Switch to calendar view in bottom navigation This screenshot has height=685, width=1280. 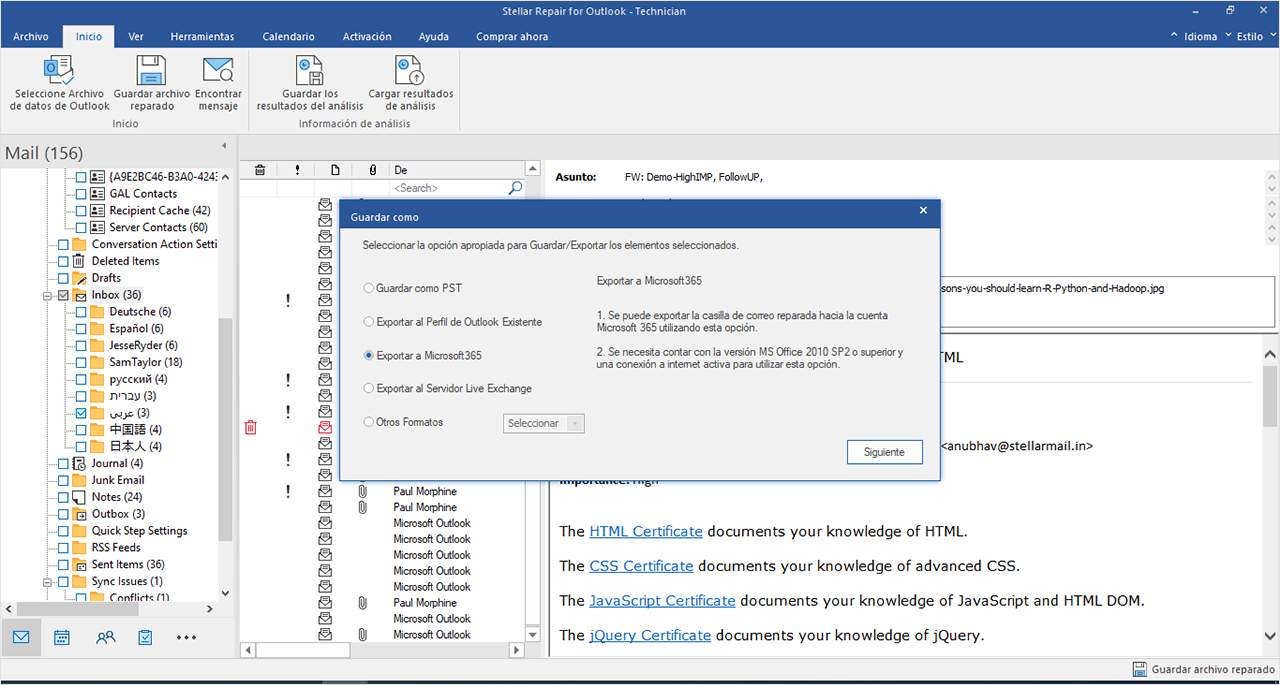tap(62, 637)
